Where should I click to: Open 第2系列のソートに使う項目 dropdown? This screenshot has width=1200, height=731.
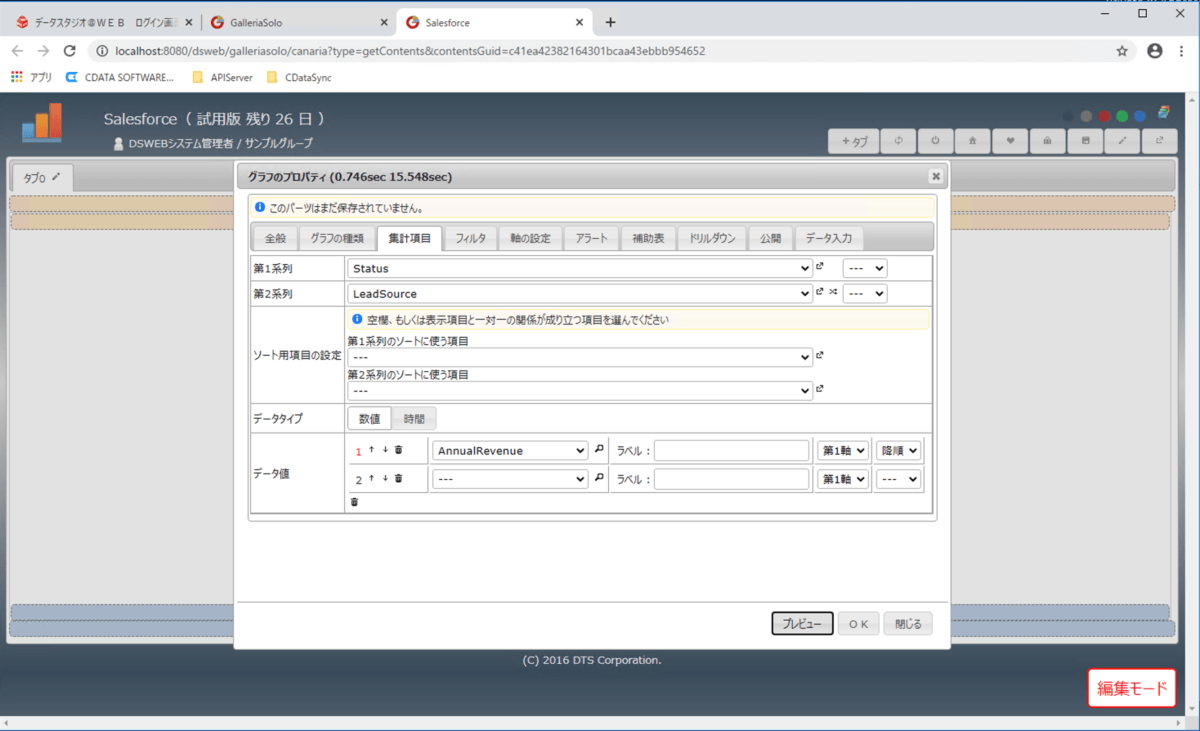click(x=580, y=391)
